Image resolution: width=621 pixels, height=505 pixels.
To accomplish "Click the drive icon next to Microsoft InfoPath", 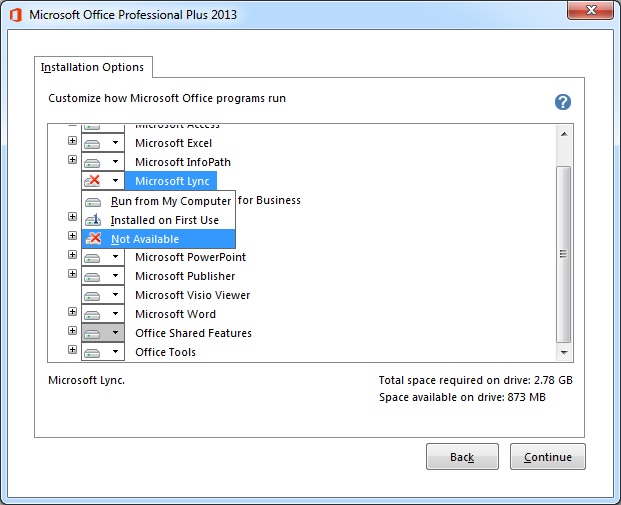I will [93, 162].
